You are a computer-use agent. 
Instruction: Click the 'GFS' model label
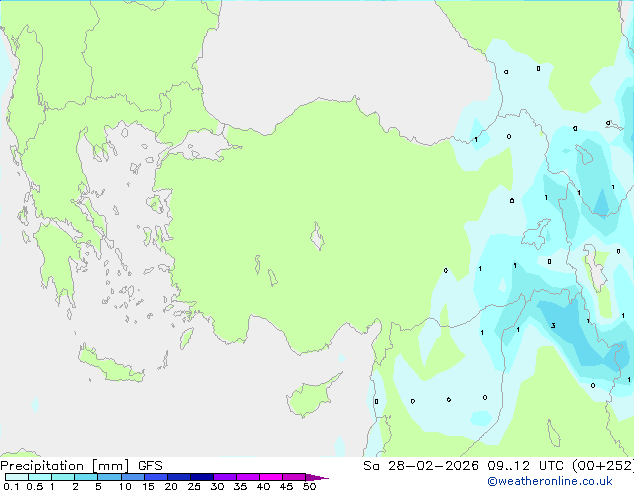pyautogui.click(x=150, y=466)
